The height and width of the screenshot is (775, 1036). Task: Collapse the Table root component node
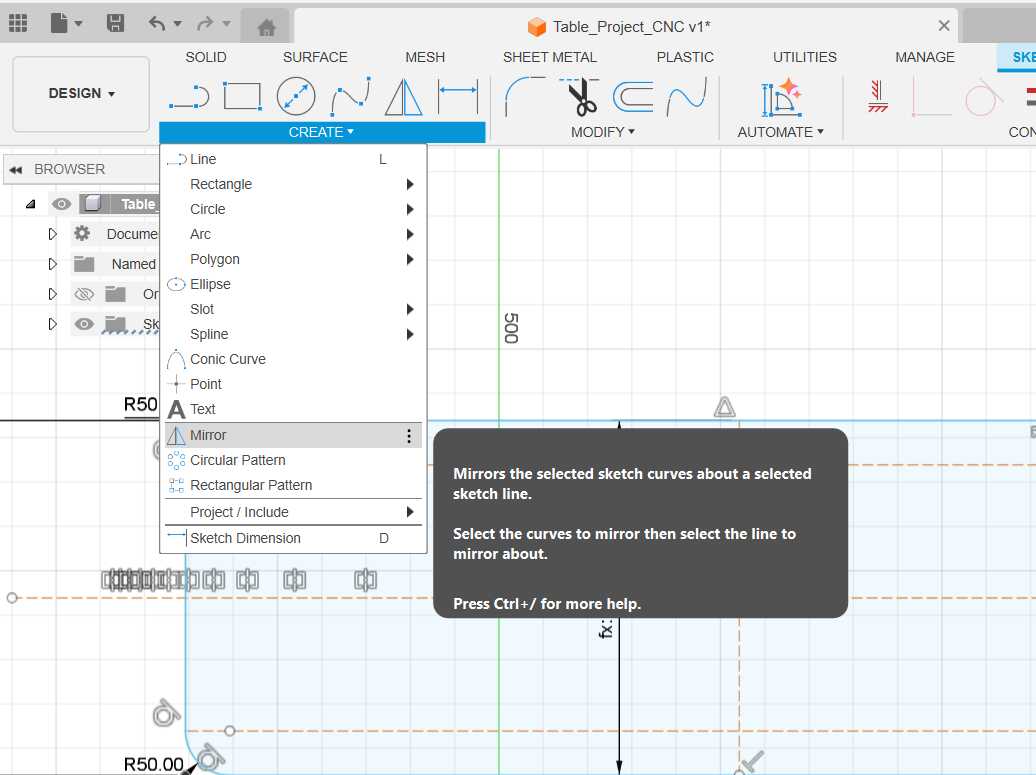(30, 204)
